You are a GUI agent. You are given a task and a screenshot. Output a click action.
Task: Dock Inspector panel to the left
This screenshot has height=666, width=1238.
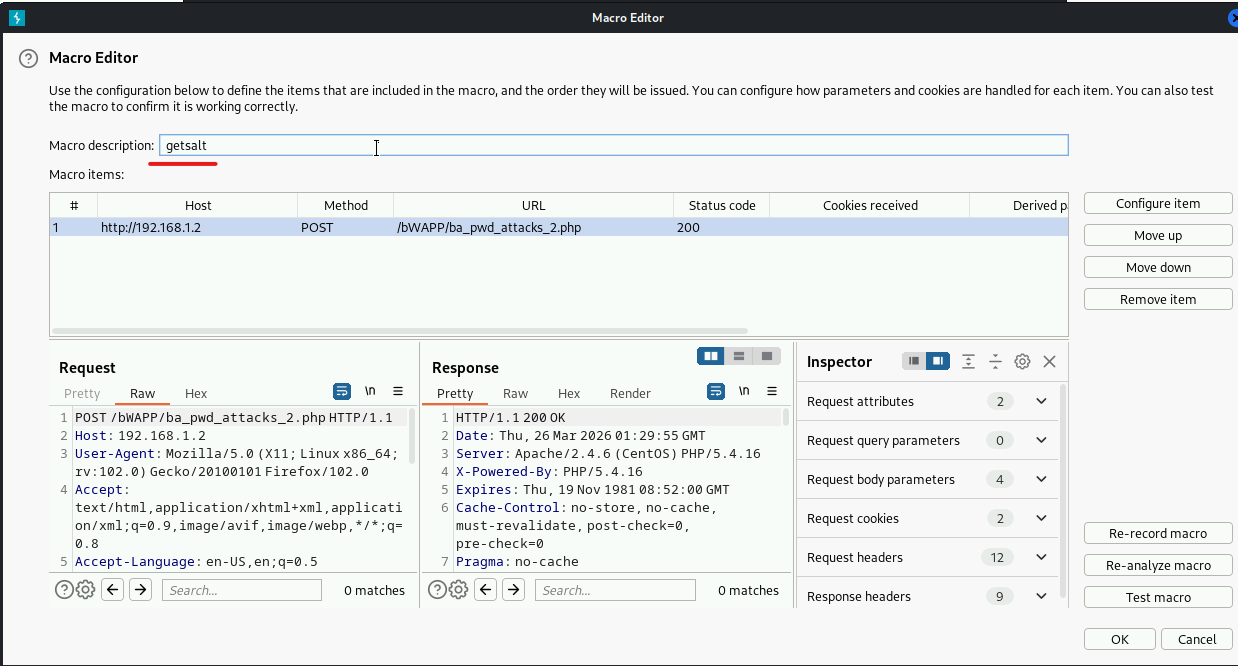coord(913,362)
